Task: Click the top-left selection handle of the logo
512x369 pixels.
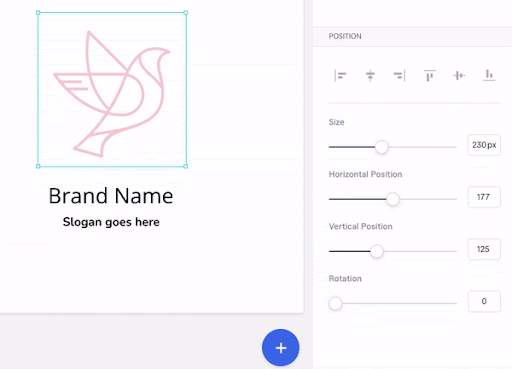Action: click(38, 13)
